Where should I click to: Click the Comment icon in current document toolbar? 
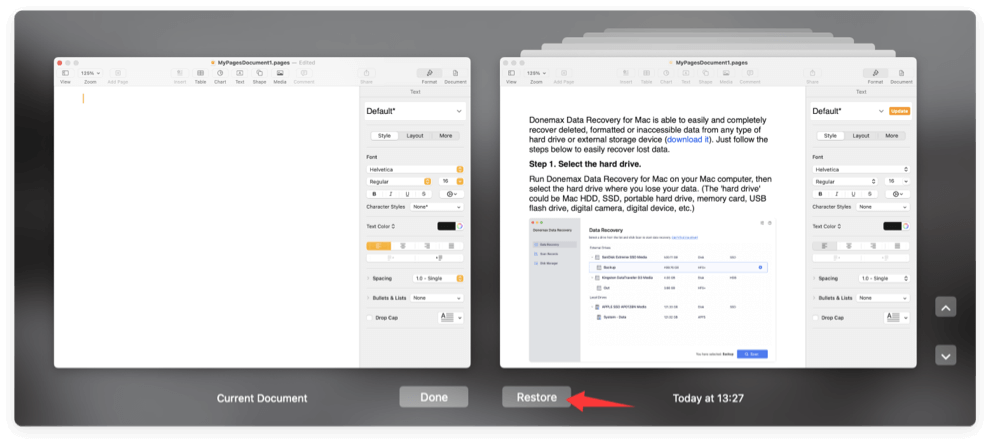304,73
